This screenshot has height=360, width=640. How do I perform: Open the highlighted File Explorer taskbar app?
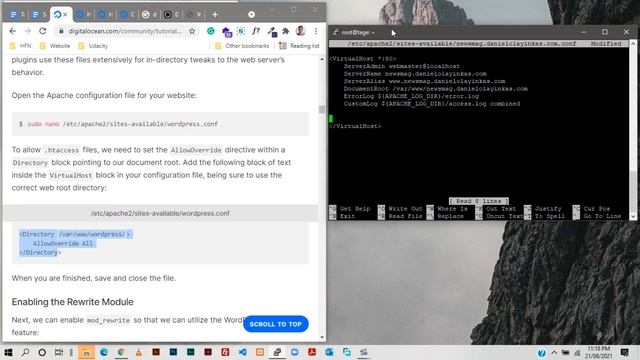pos(86,352)
